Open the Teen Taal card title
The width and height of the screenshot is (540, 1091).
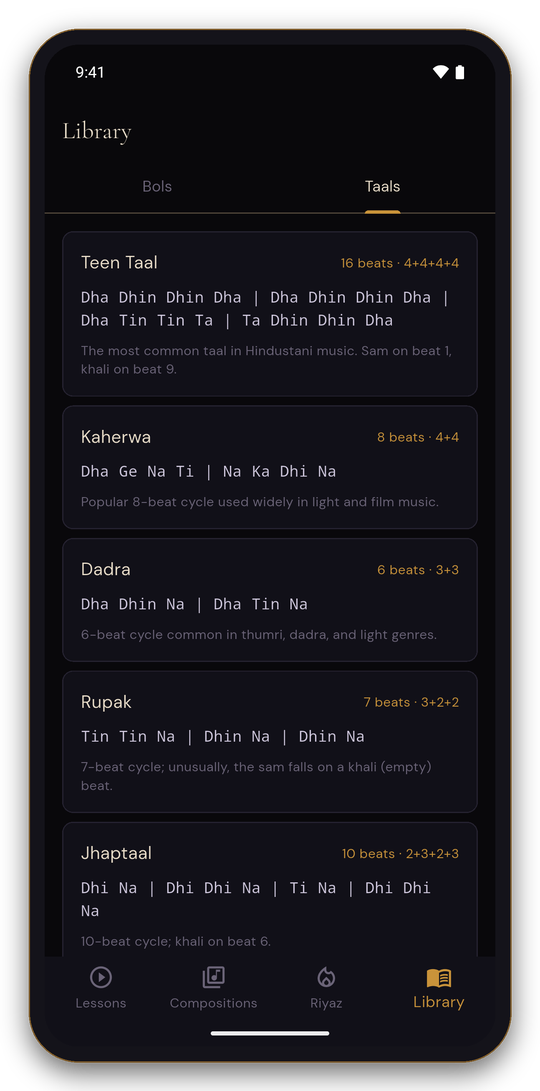point(119,262)
